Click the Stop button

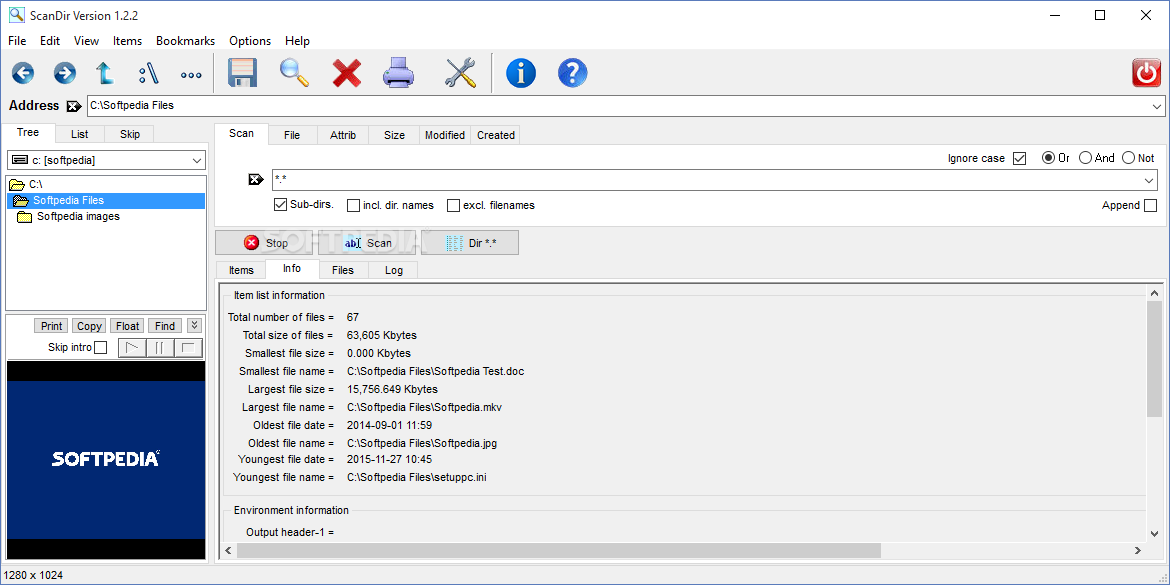(264, 243)
